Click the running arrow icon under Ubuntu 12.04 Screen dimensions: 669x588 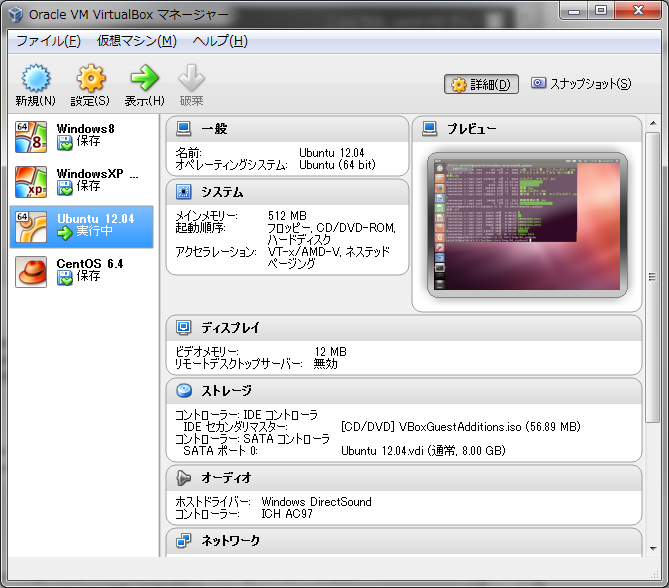pyautogui.click(x=65, y=233)
